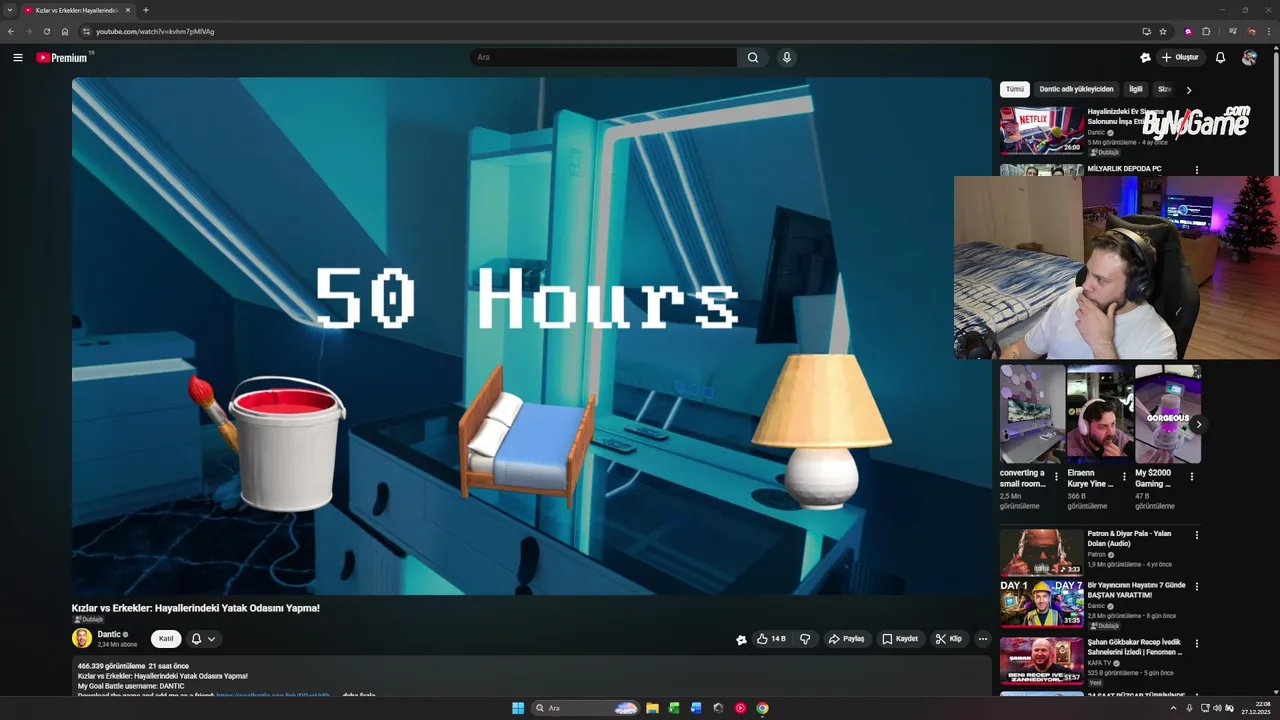Show next shorts with the right arrow
1280x720 pixels.
[1198, 425]
